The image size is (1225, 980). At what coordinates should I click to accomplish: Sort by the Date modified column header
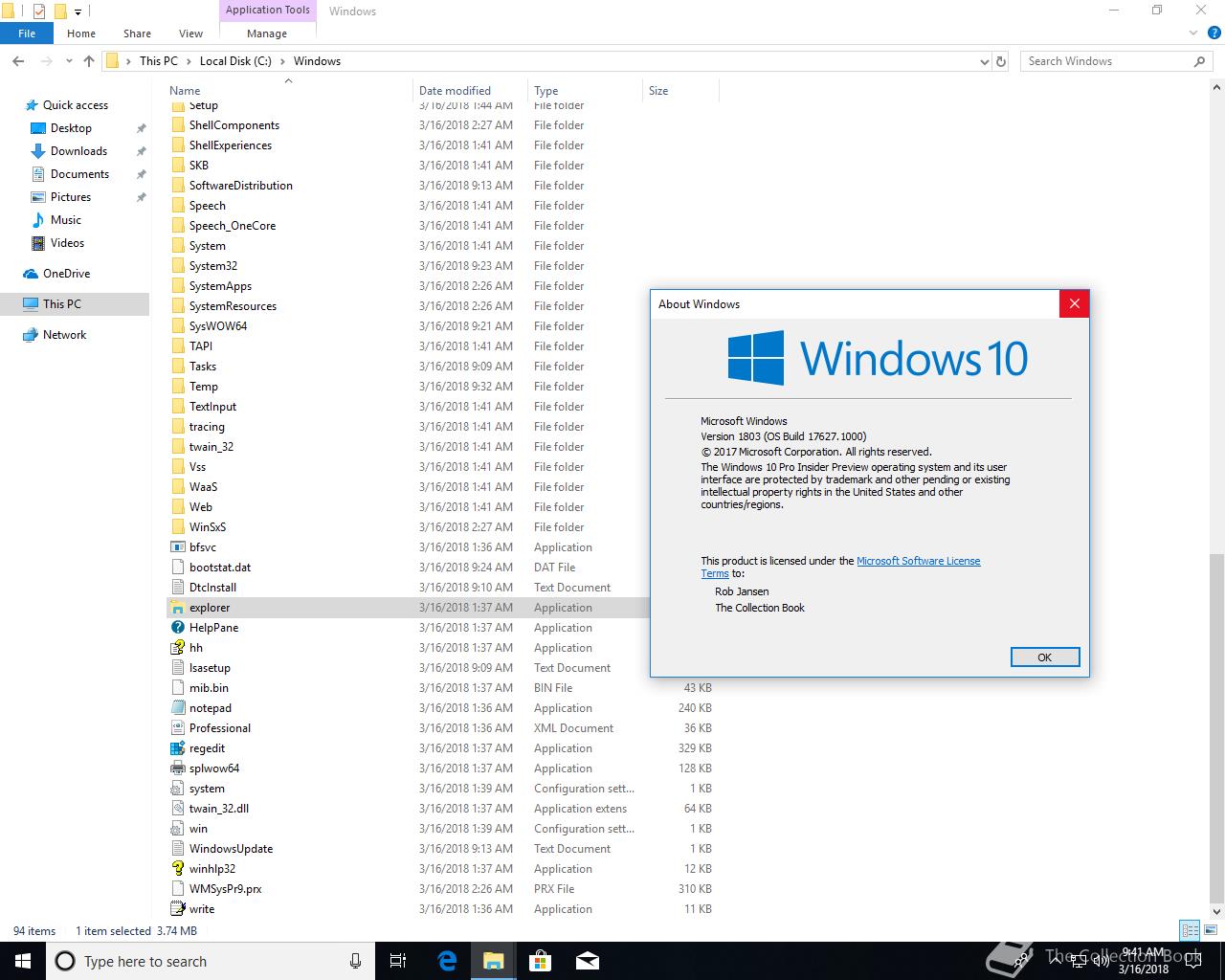470,91
